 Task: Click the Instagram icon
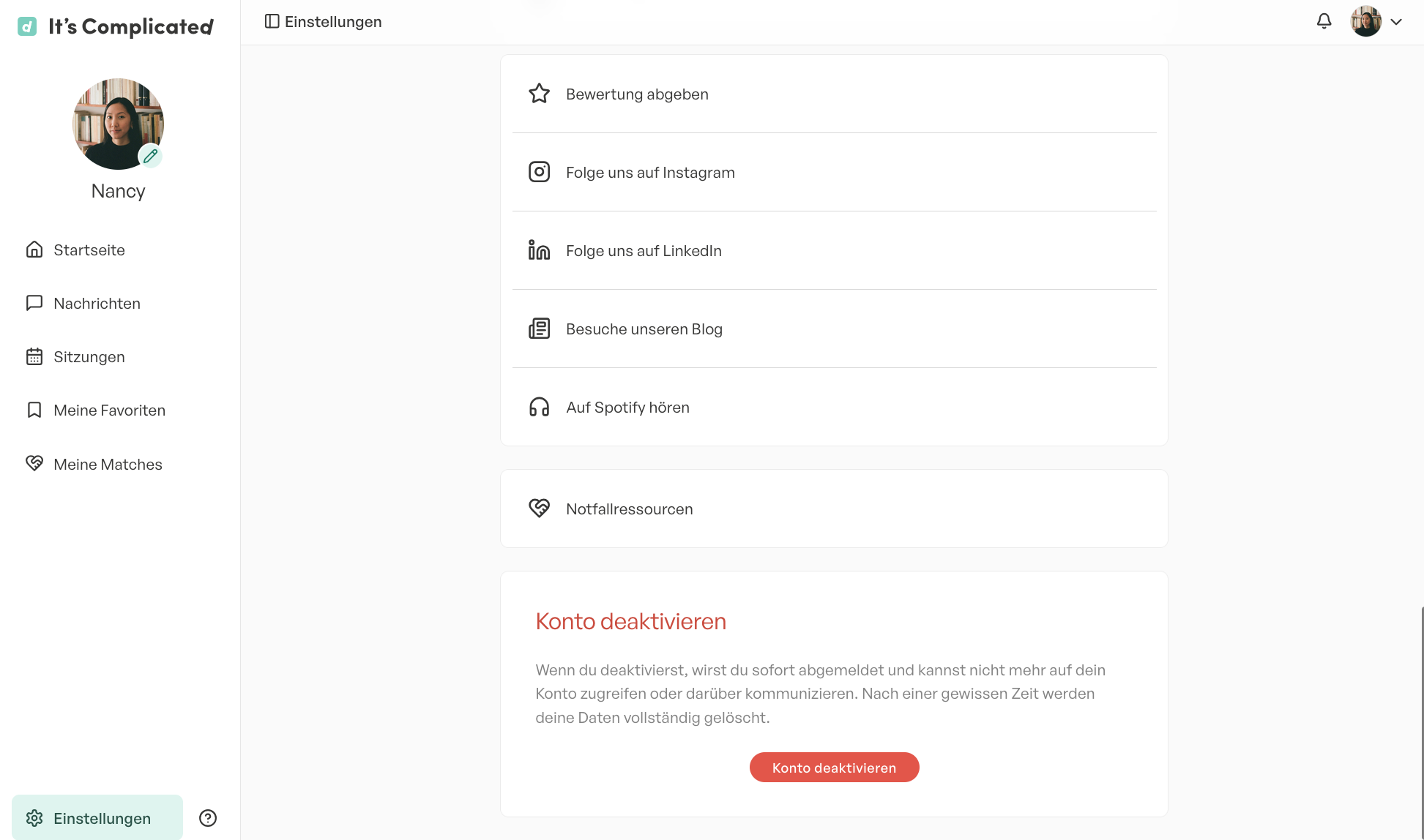click(x=539, y=172)
